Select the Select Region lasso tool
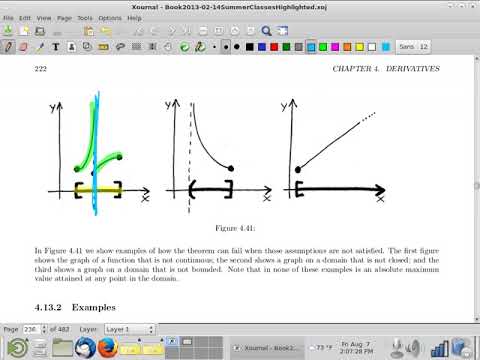Image resolution: width=480 pixels, height=360 pixels. pyautogui.click(x=120, y=47)
